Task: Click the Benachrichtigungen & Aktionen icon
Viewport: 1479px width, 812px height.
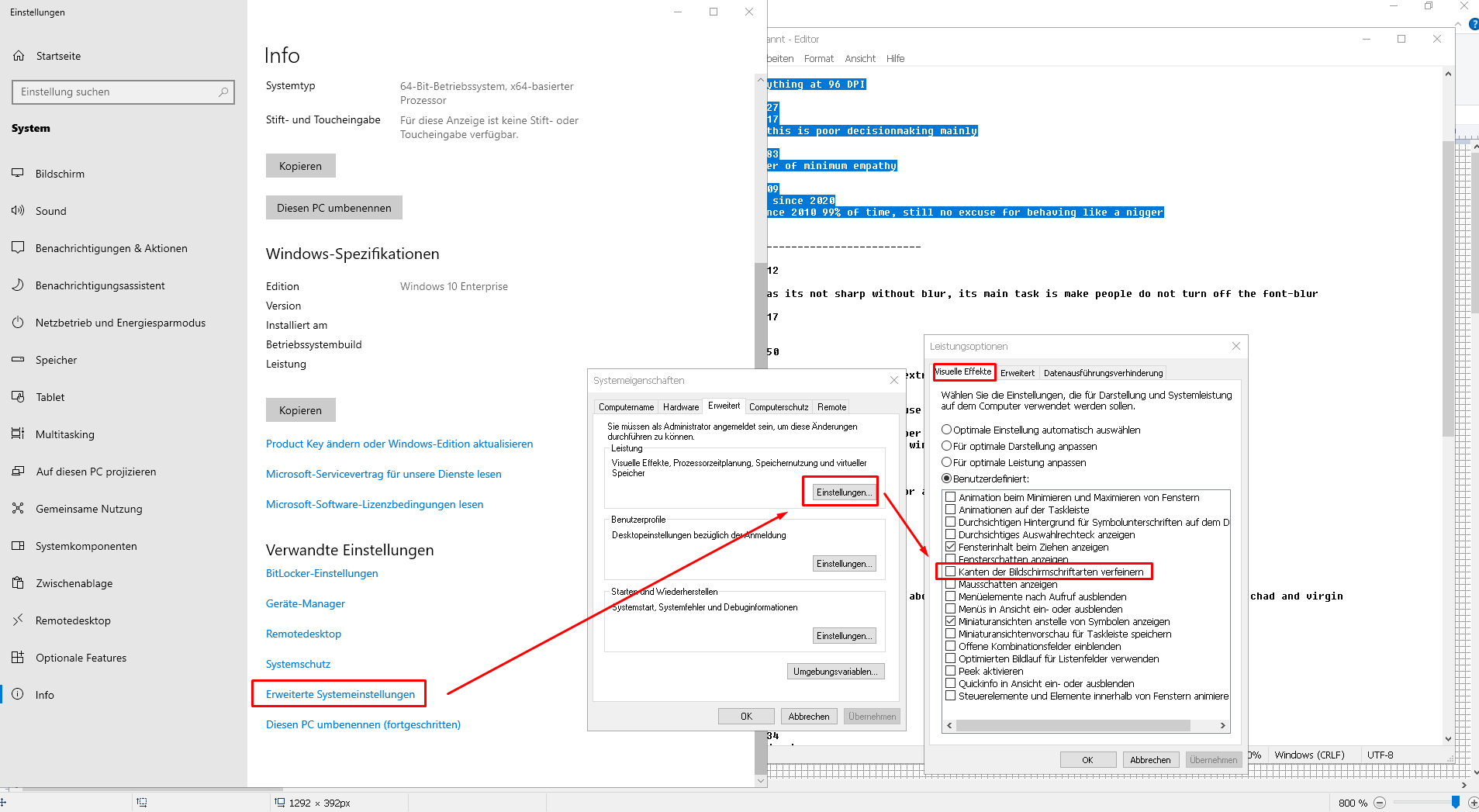Action: click(18, 248)
